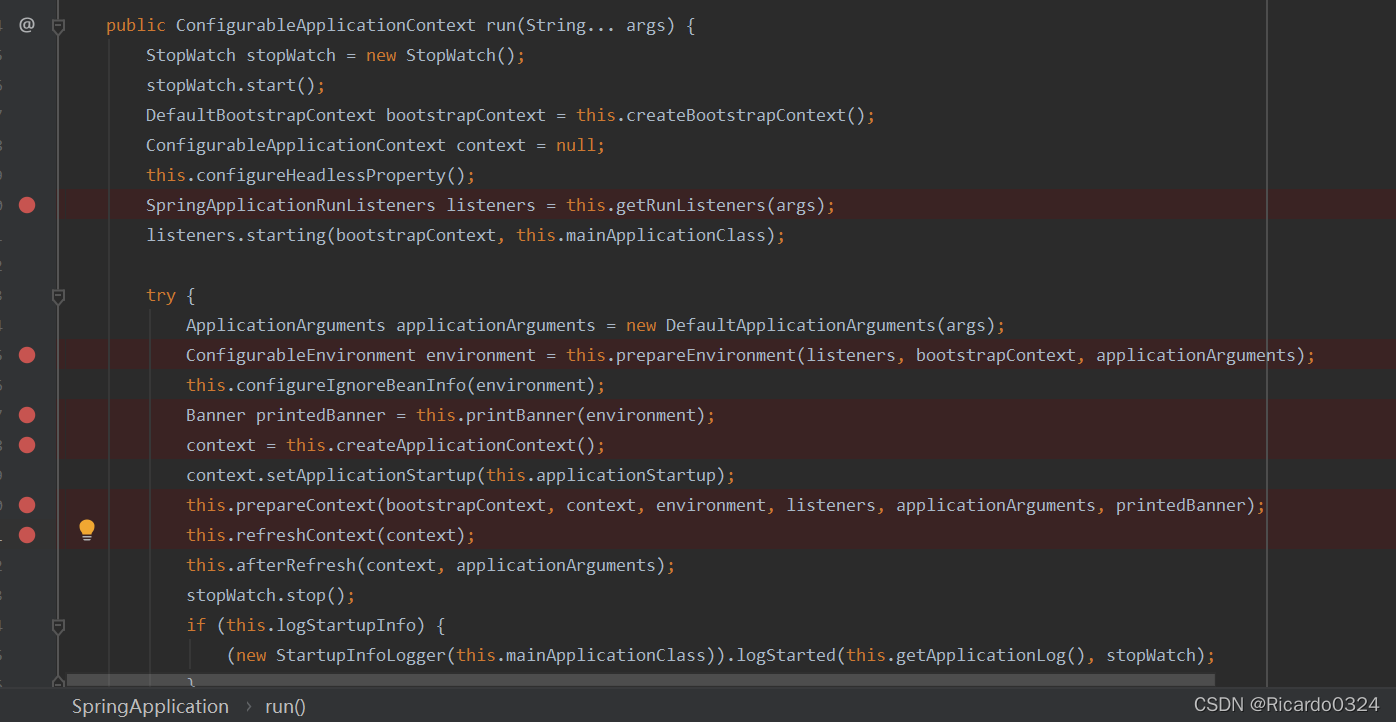Select run() breadcrumb
1396x722 pixels.
tap(285, 706)
